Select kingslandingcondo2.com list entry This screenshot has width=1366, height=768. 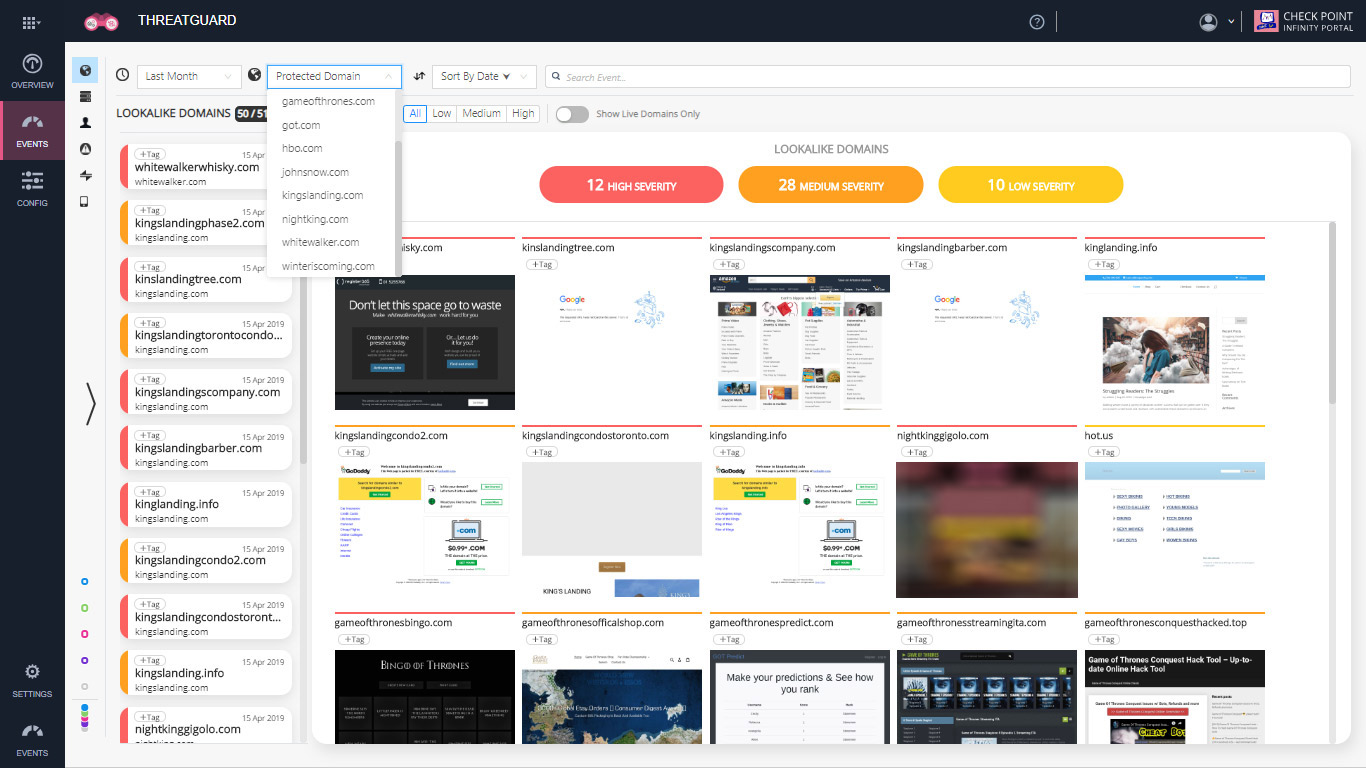(207, 560)
